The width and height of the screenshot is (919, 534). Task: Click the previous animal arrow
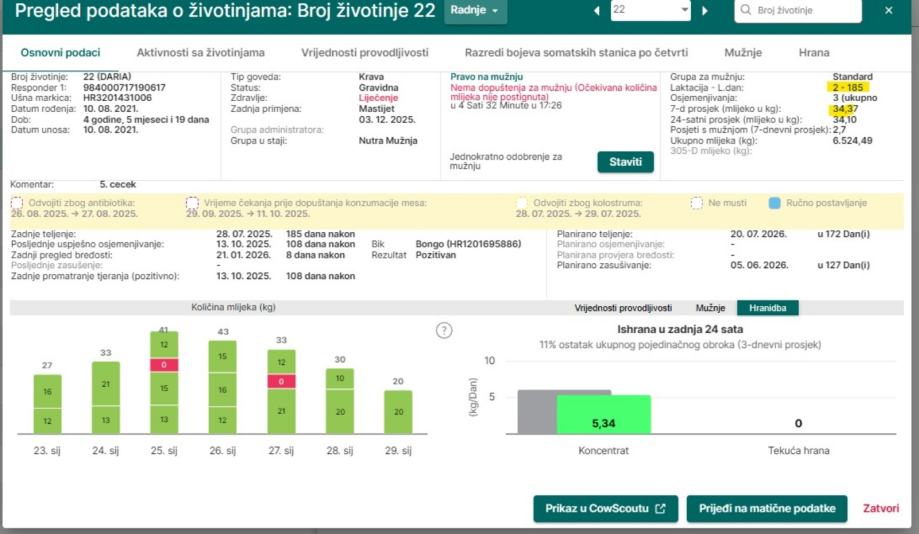[598, 10]
